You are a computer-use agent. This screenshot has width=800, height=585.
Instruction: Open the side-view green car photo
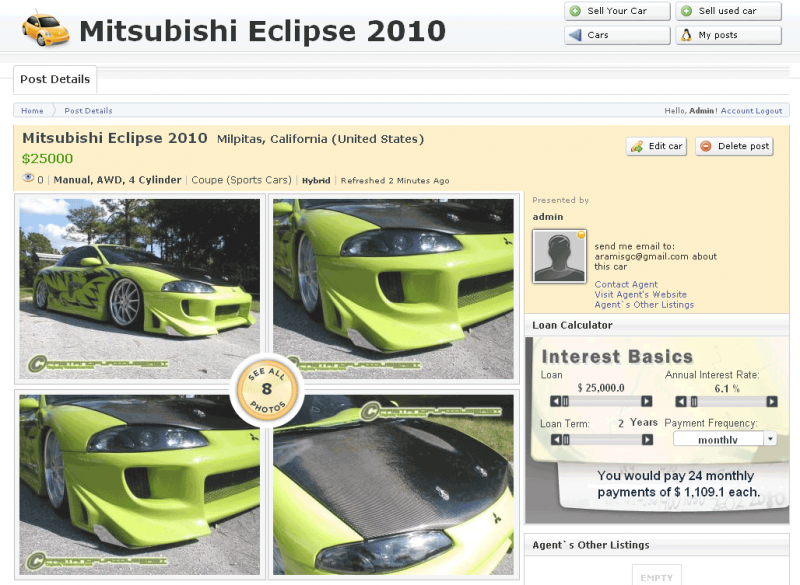click(x=139, y=288)
